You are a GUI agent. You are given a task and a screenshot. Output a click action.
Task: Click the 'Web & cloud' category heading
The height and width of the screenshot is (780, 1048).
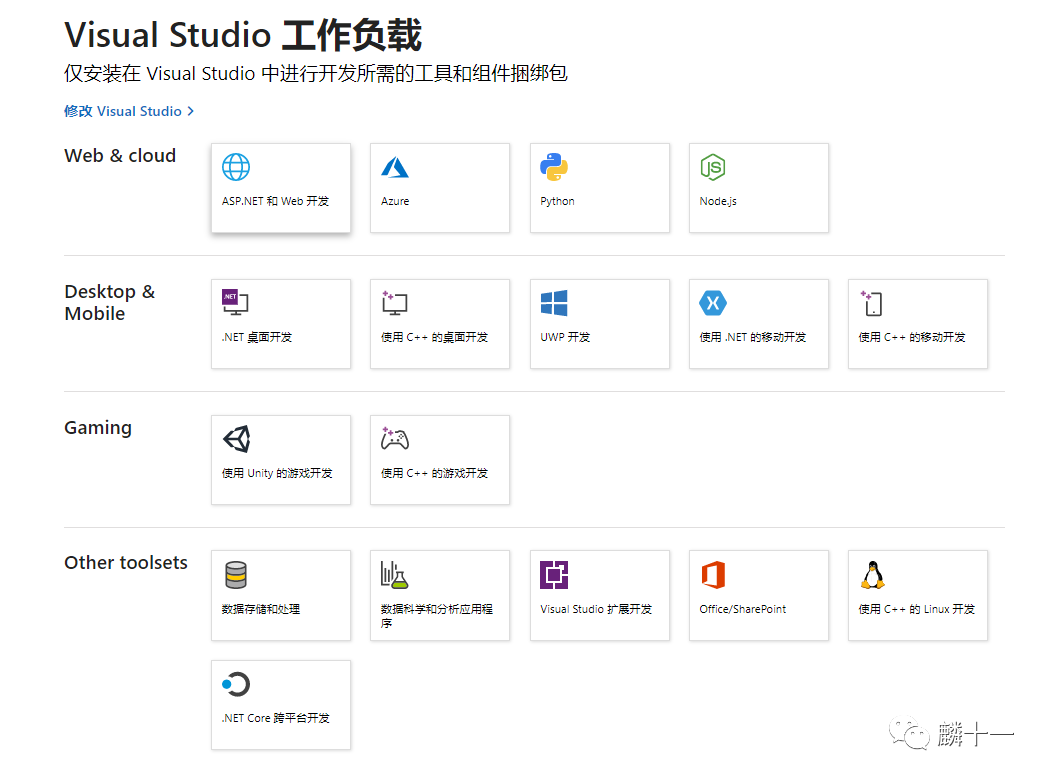click(x=120, y=156)
